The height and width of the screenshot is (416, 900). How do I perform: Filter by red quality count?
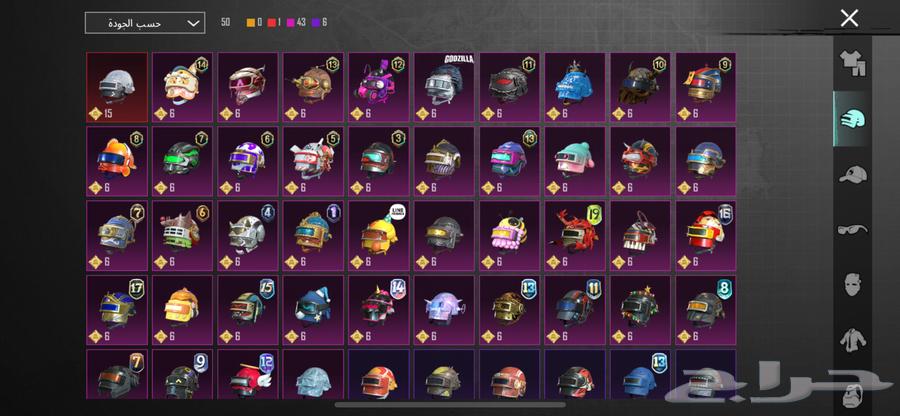click(276, 22)
